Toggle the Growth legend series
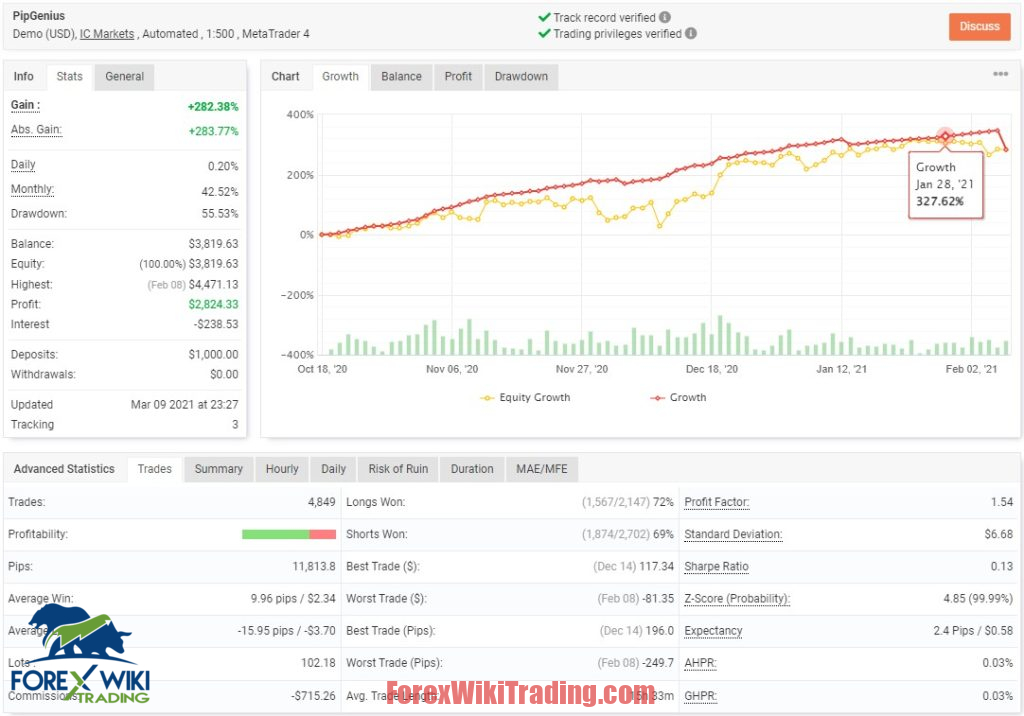 pyautogui.click(x=679, y=397)
